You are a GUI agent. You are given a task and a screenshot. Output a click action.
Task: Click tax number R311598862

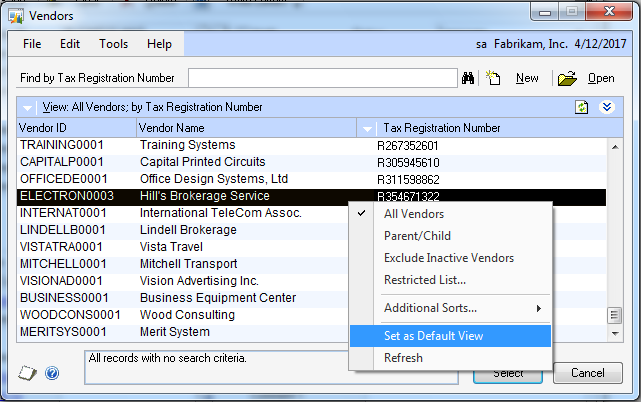click(x=408, y=180)
